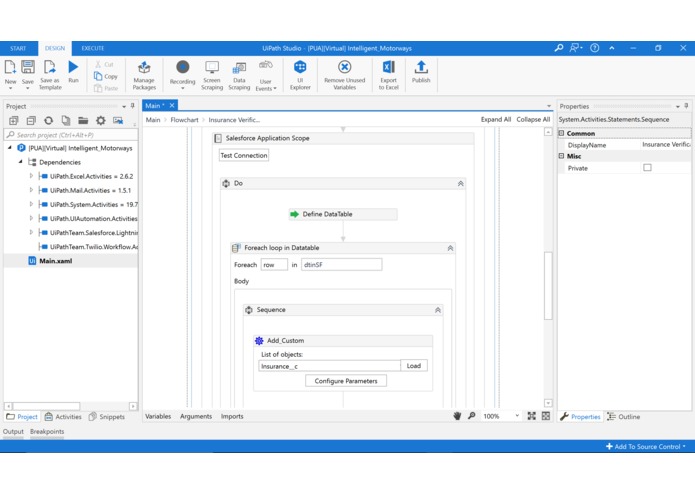Screen dimensions: 695x494
Task: Click Remove Unused Variables
Action: 344,75
